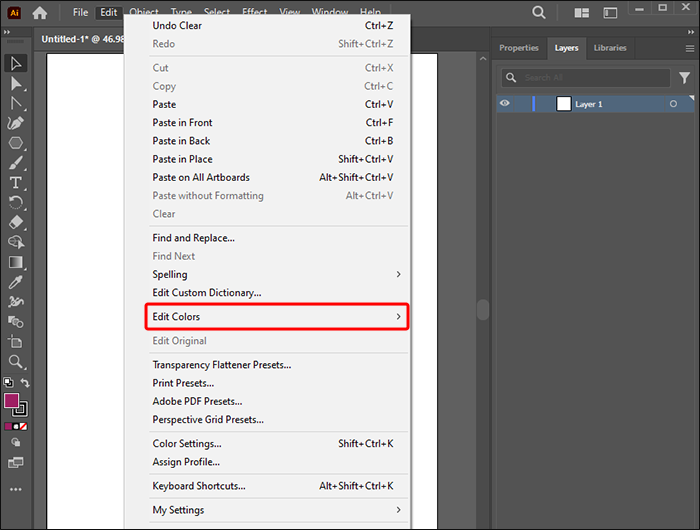
Task: Select the Selection tool arrow
Action: pos(16,63)
